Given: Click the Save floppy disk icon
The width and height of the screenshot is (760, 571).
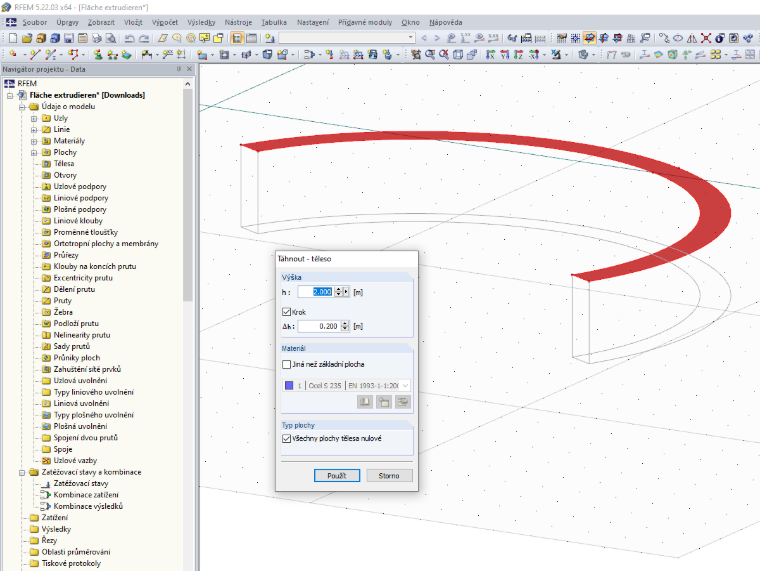Looking at the screenshot, I should [69, 38].
